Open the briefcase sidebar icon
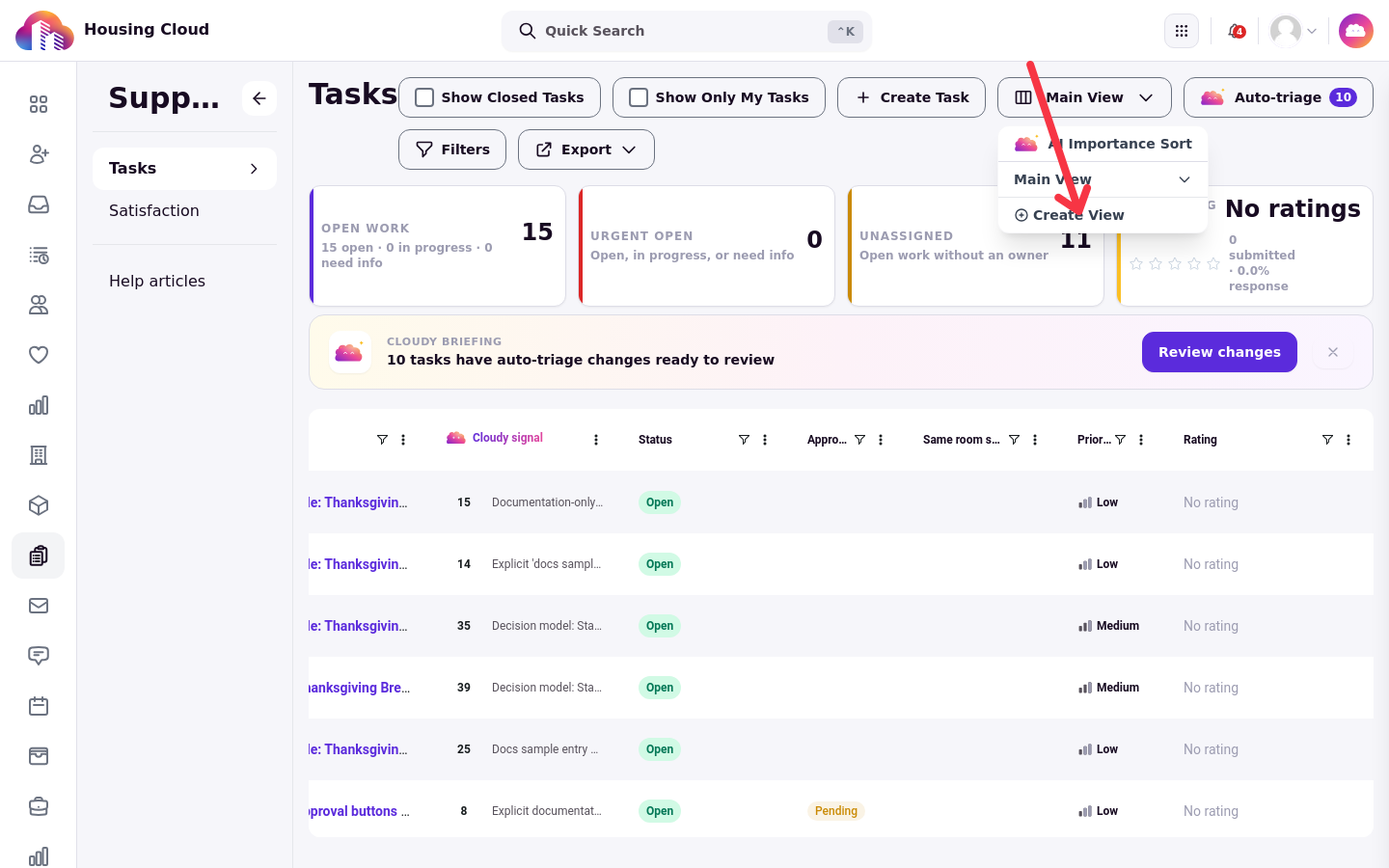1389x868 pixels. (x=39, y=806)
